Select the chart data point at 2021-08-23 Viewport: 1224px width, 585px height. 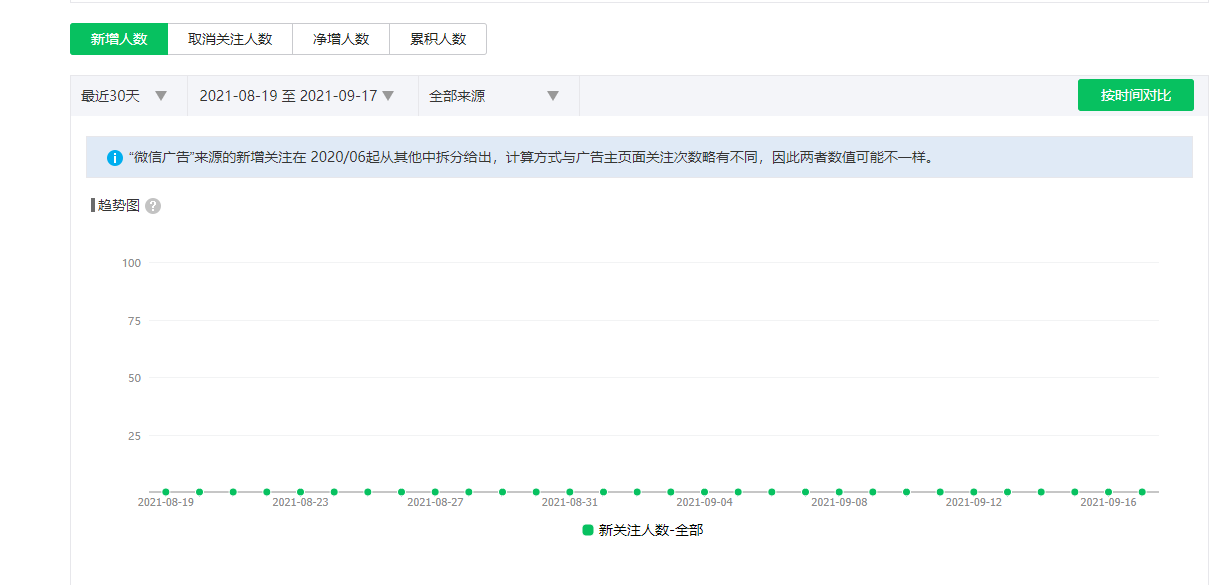[300, 492]
